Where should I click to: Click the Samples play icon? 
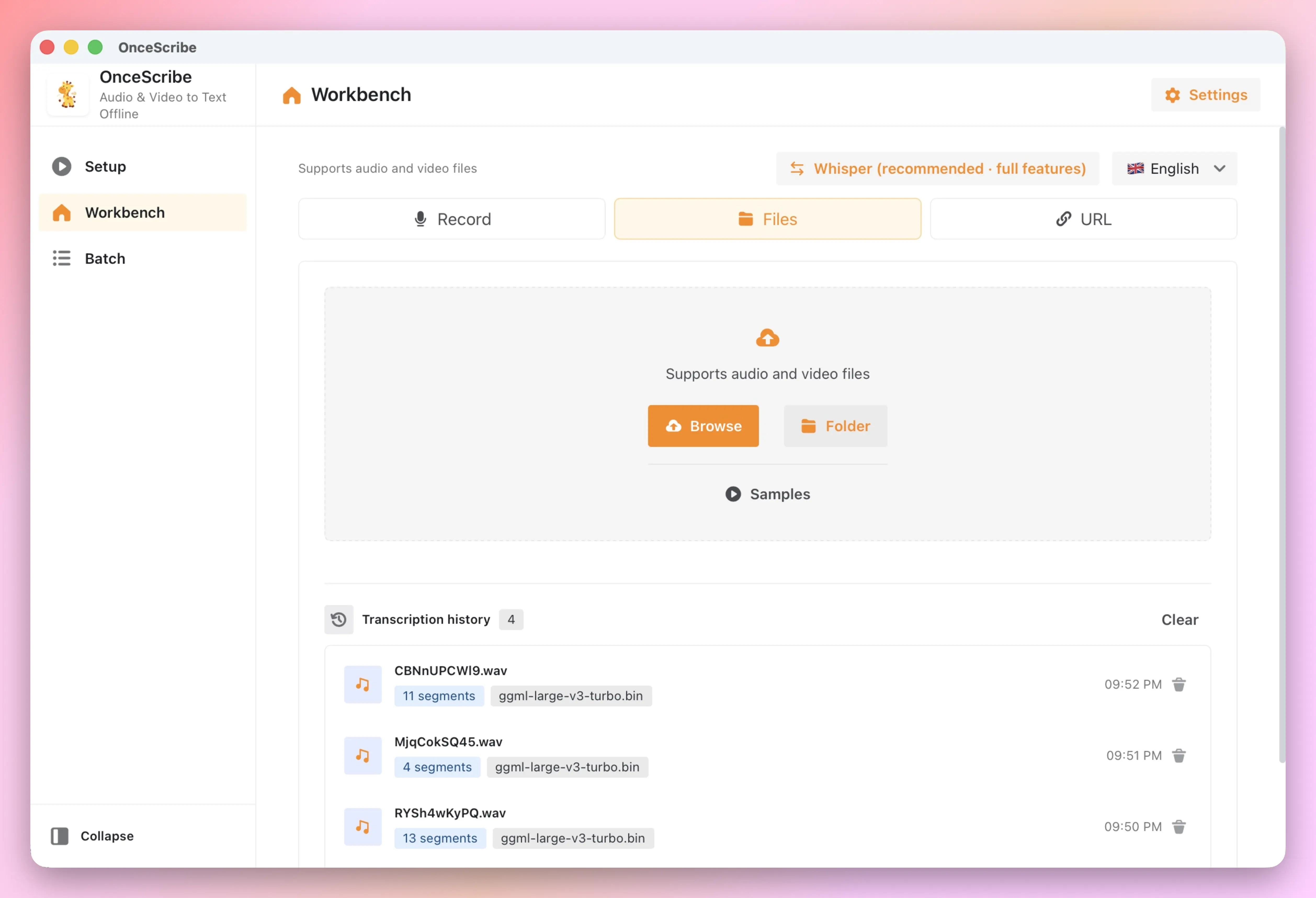(733, 494)
